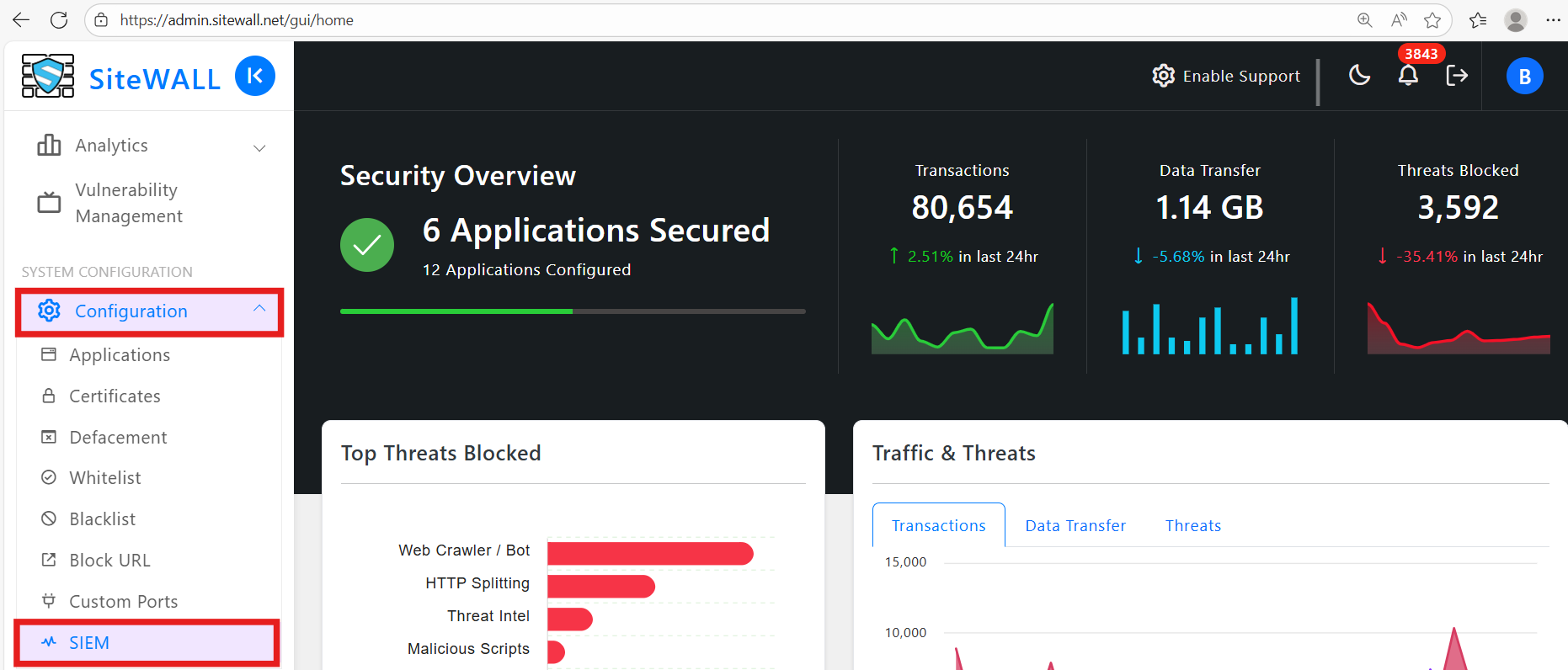Viewport: 1568px width, 670px height.
Task: Go to Applications under Configuration
Action: click(120, 355)
